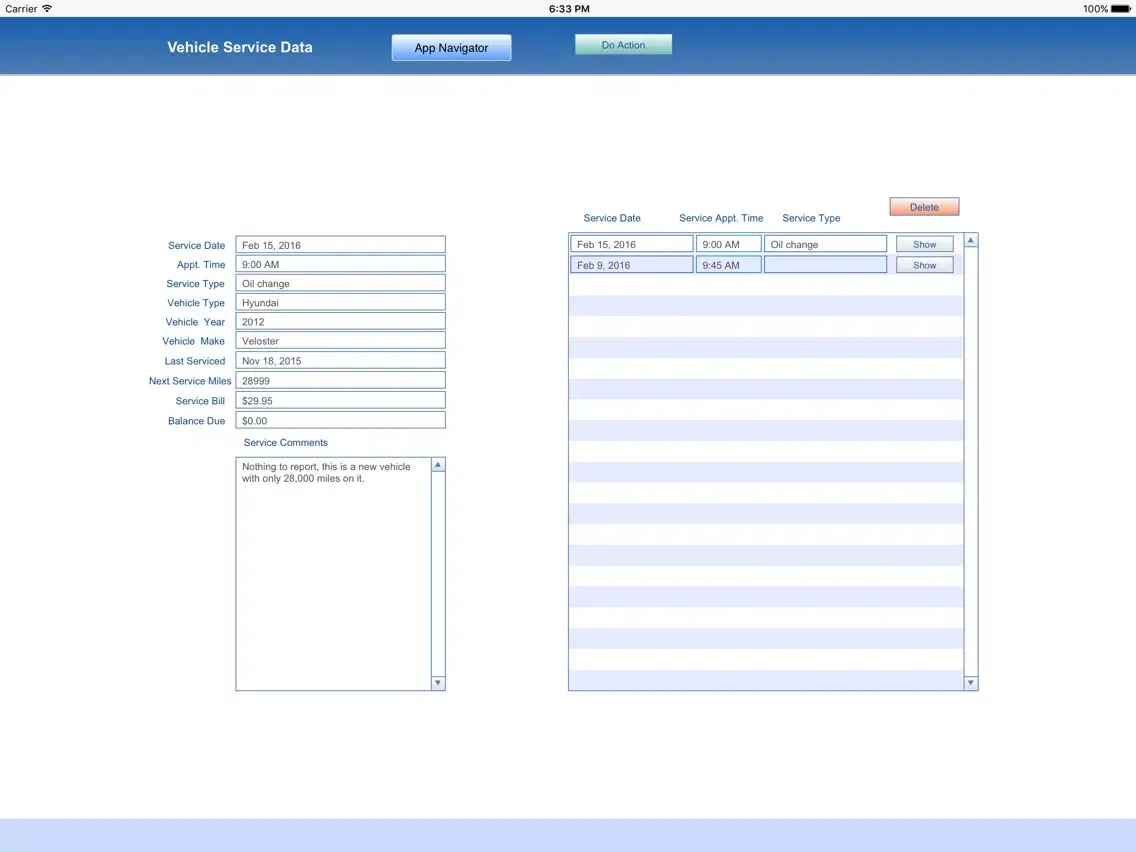Click into the Vehicle Year field
Viewport: 1136px width, 852px height.
[340, 322]
